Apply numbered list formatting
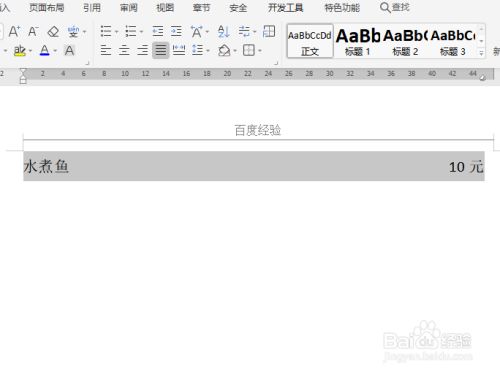This screenshot has width=500, height=374. click(131, 31)
